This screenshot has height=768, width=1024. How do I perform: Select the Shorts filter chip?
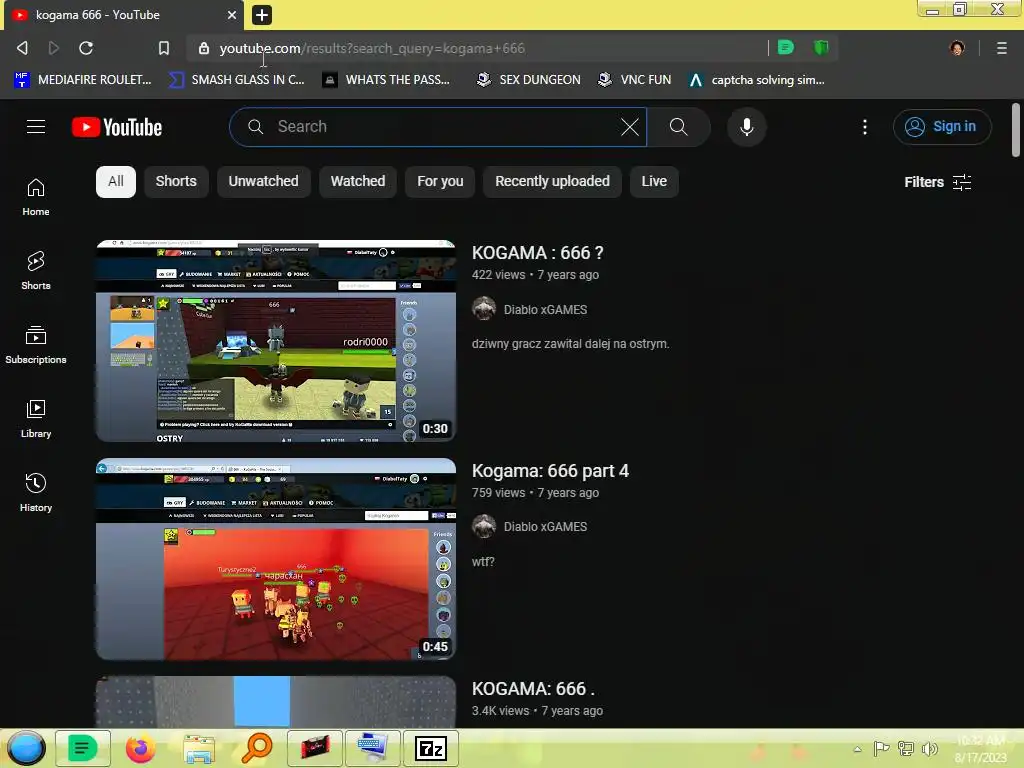click(176, 181)
